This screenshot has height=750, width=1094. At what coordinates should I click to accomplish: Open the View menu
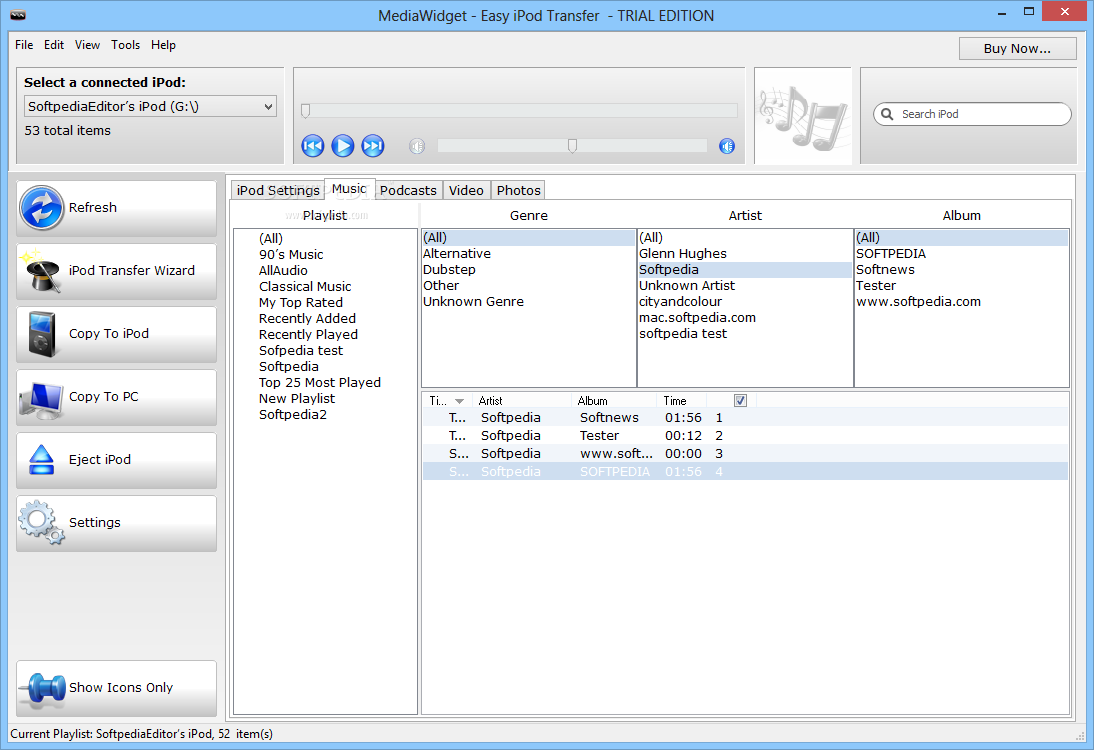coord(87,45)
